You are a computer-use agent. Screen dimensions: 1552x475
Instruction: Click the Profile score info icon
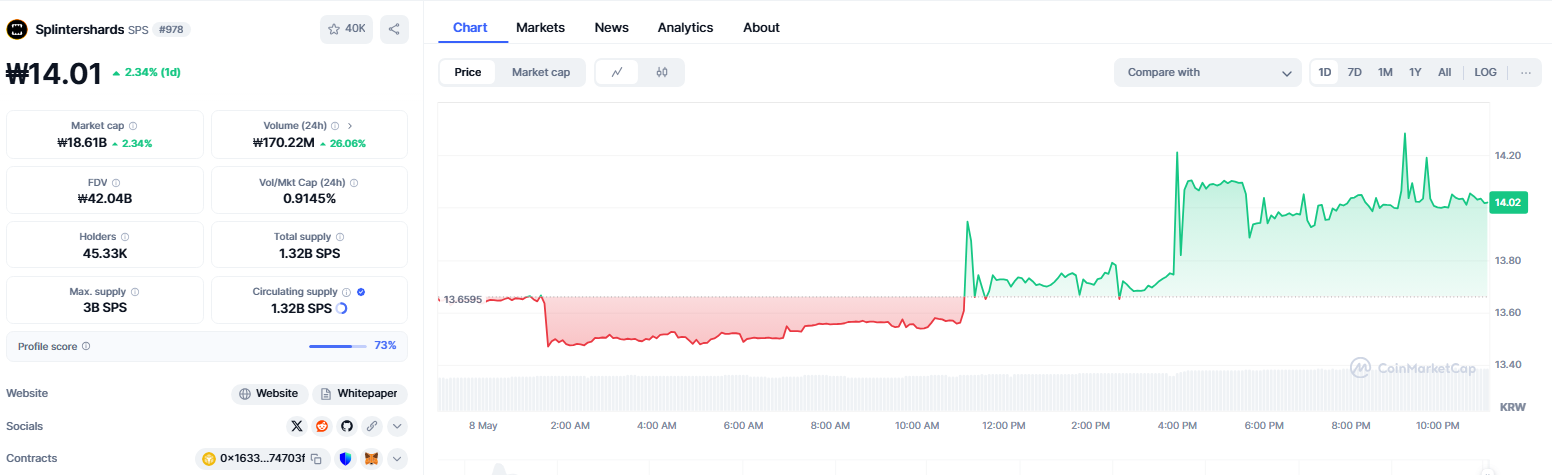pyautogui.click(x=86, y=346)
